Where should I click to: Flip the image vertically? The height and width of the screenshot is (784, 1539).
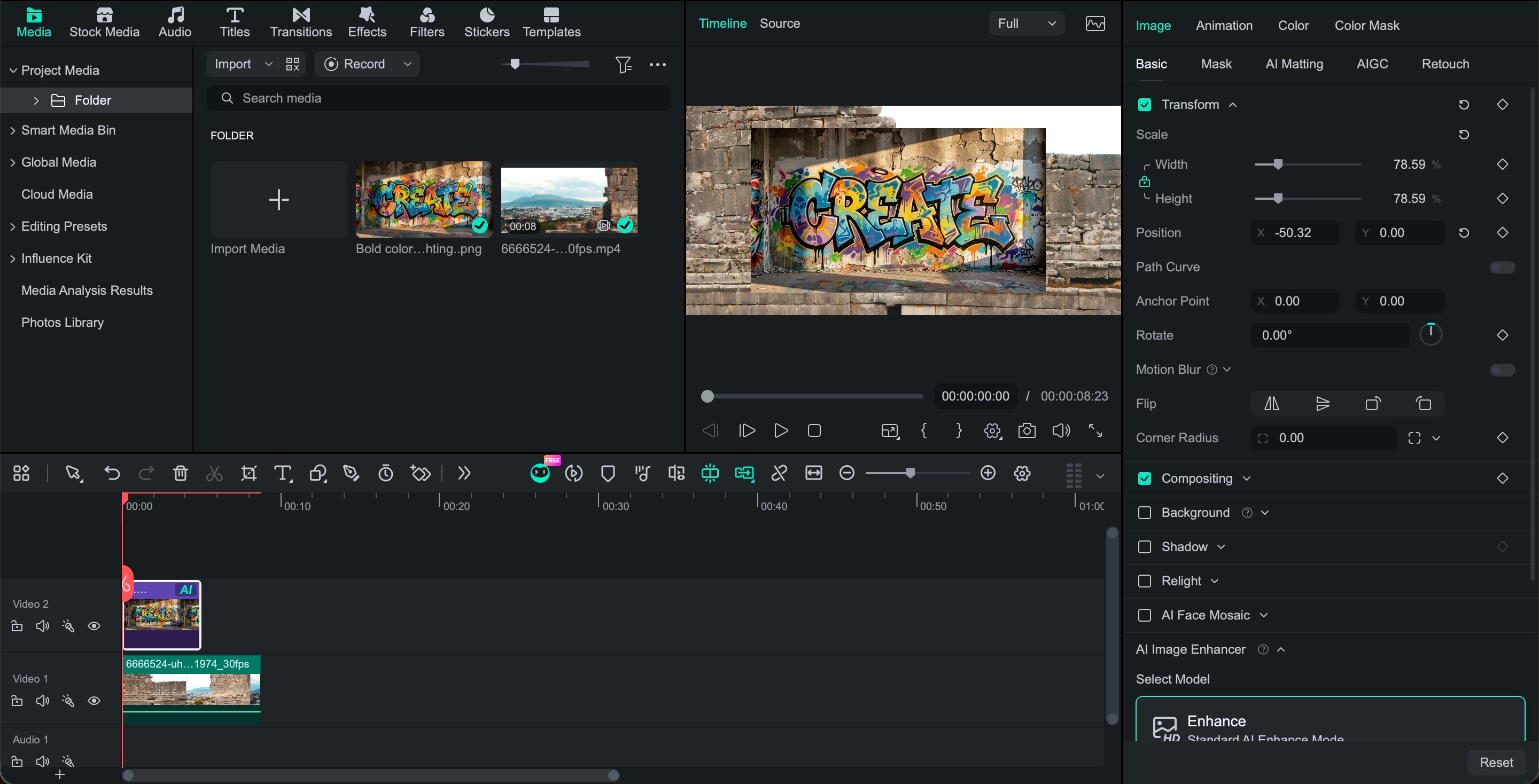click(1322, 404)
